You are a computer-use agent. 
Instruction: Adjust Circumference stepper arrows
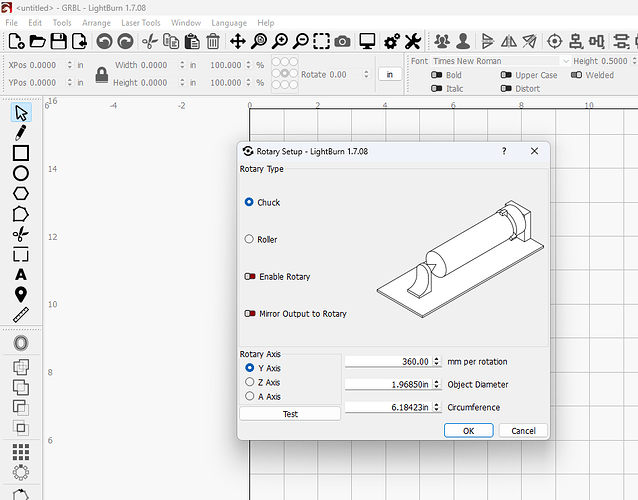(437, 407)
